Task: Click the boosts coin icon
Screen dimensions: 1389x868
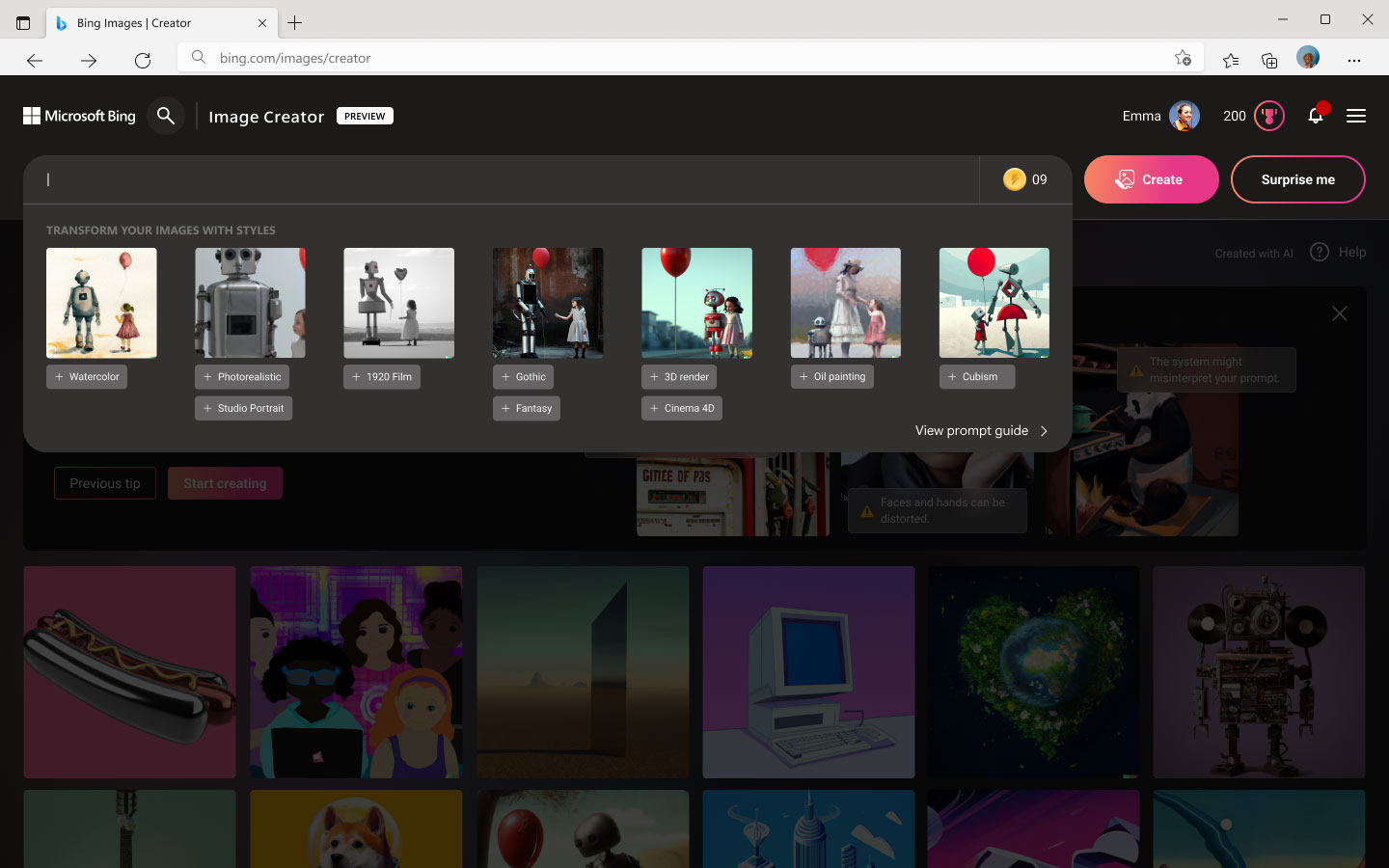Action: click(x=1014, y=179)
